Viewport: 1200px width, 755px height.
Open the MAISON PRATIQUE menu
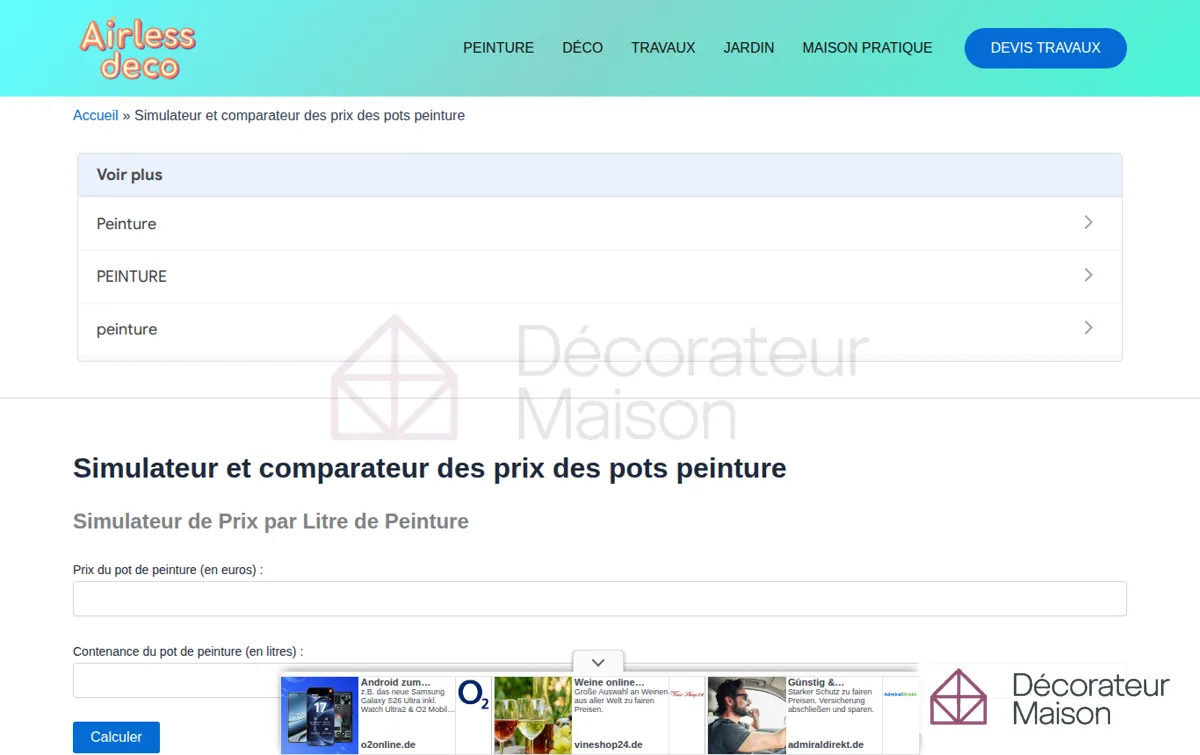(867, 48)
